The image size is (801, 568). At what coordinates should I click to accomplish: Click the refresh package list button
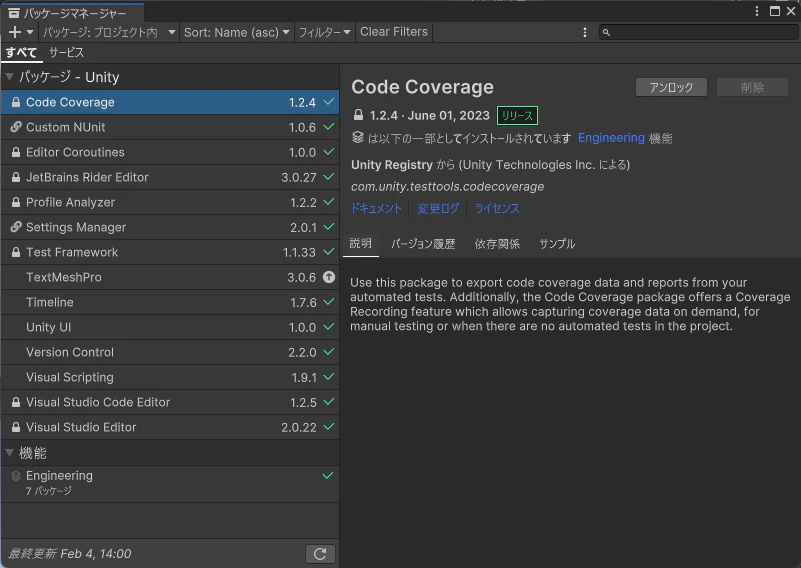(x=320, y=554)
